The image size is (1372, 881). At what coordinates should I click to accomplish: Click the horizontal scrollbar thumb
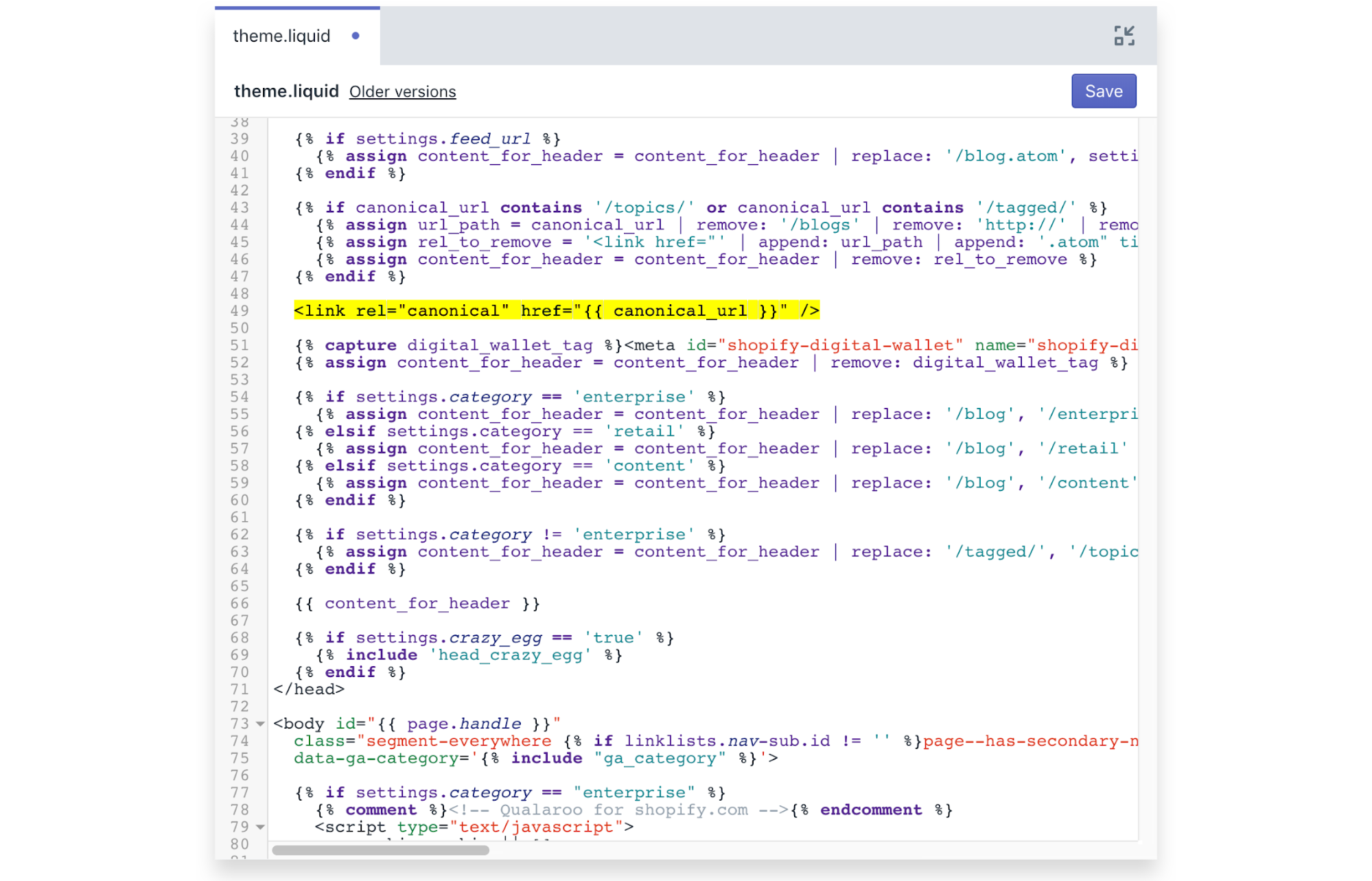380,850
